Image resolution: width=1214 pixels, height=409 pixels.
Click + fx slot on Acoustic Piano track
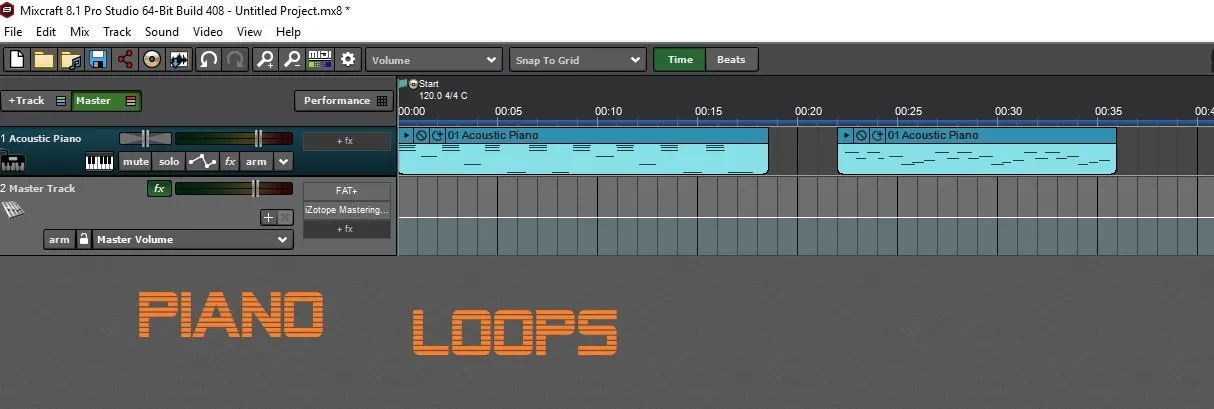[346, 141]
